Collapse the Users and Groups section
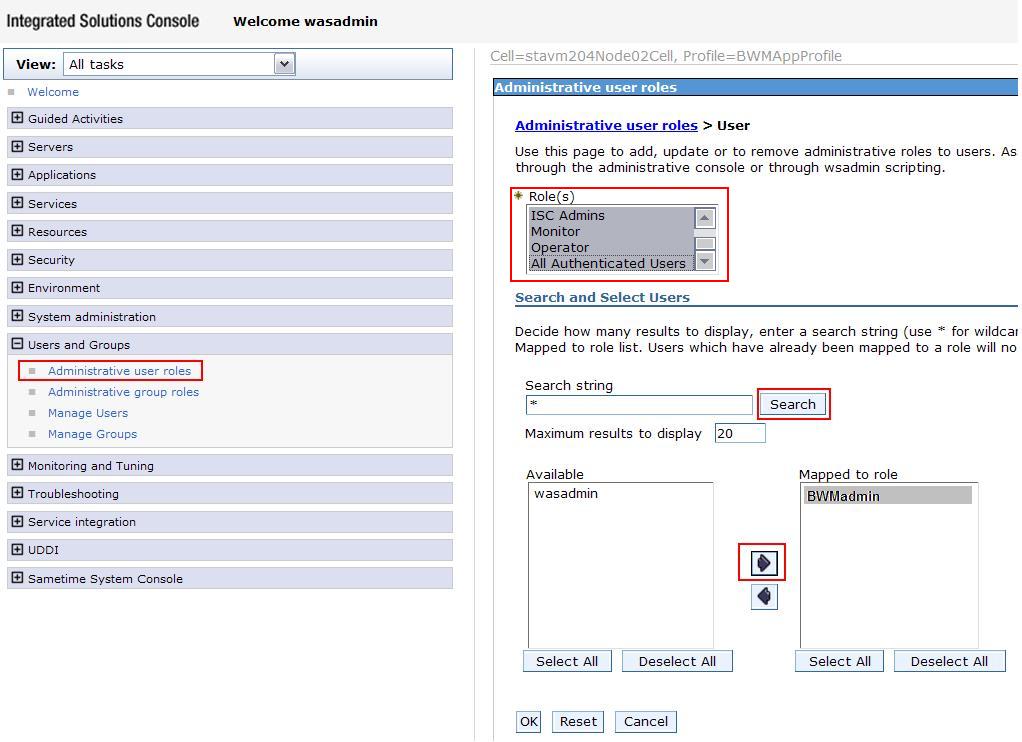1022x742 pixels. 18,344
